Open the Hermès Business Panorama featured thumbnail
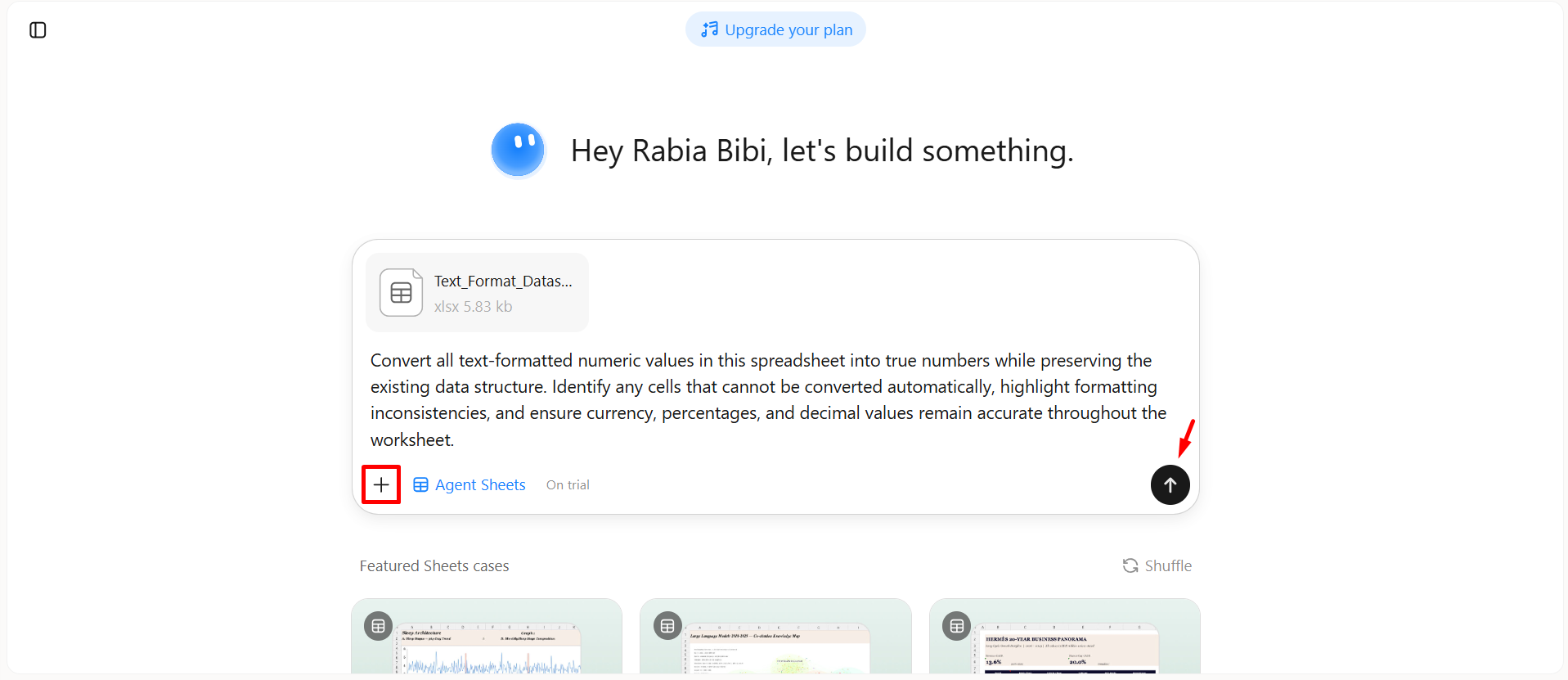1568x680 pixels. point(1065,637)
